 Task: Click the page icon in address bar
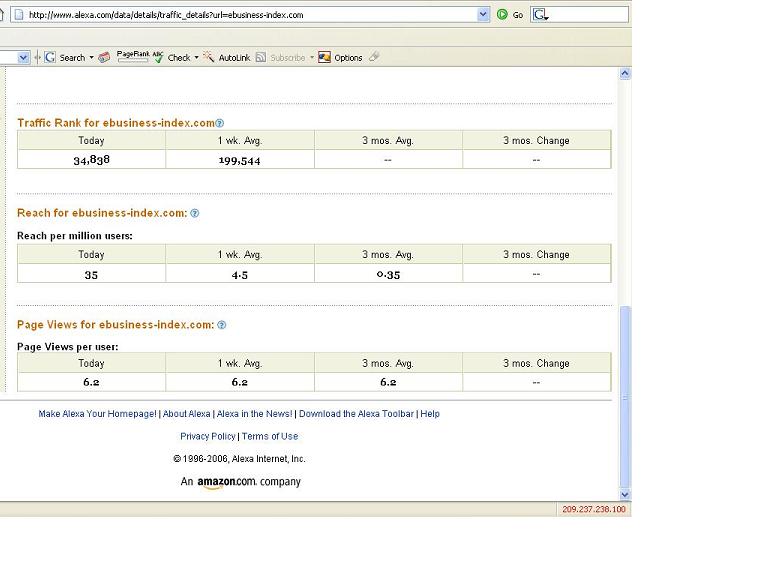[x=19, y=15]
